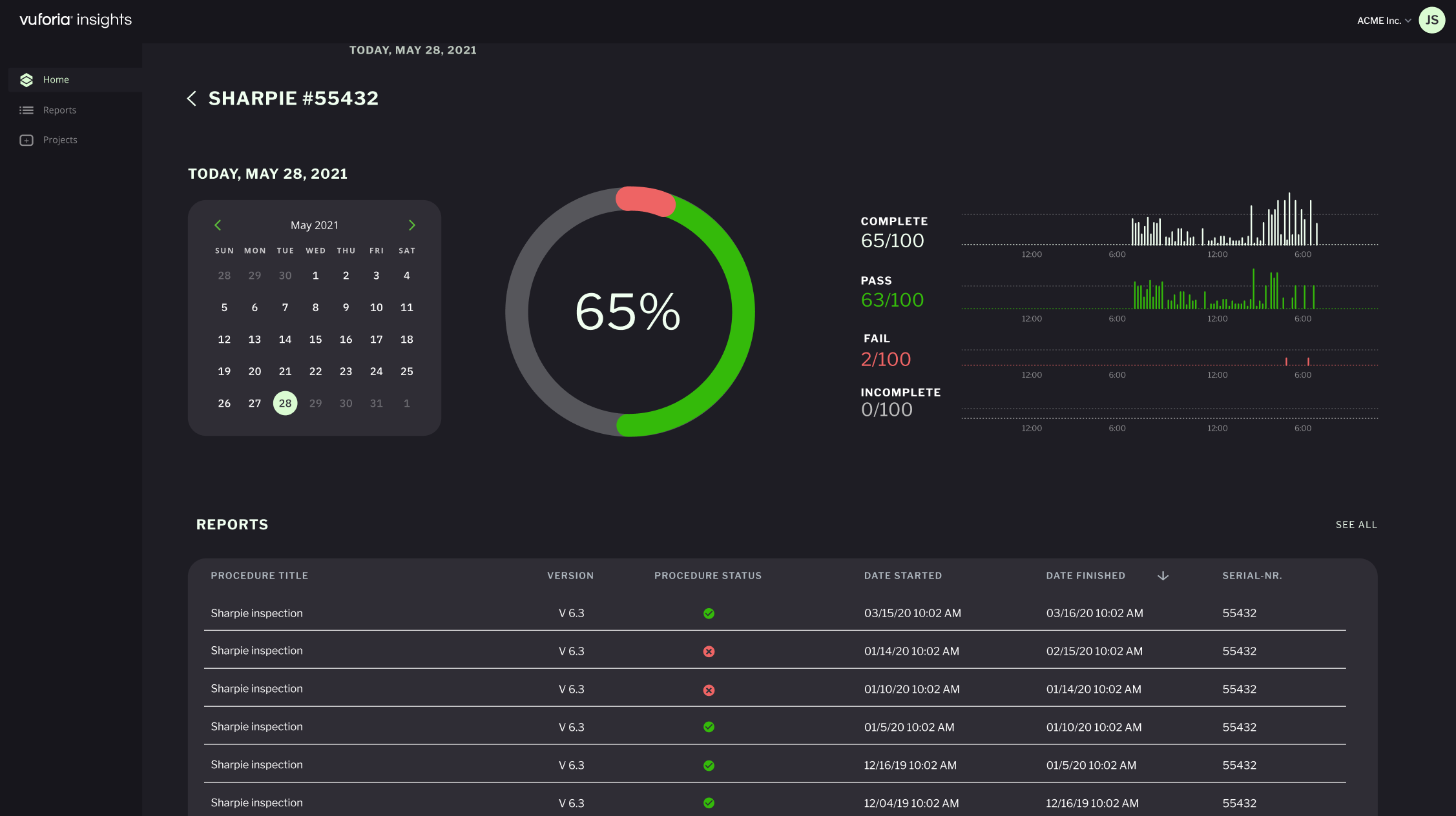This screenshot has width=1456, height=816.
Task: Click the green PASS bar chart
Action: coord(1169,289)
